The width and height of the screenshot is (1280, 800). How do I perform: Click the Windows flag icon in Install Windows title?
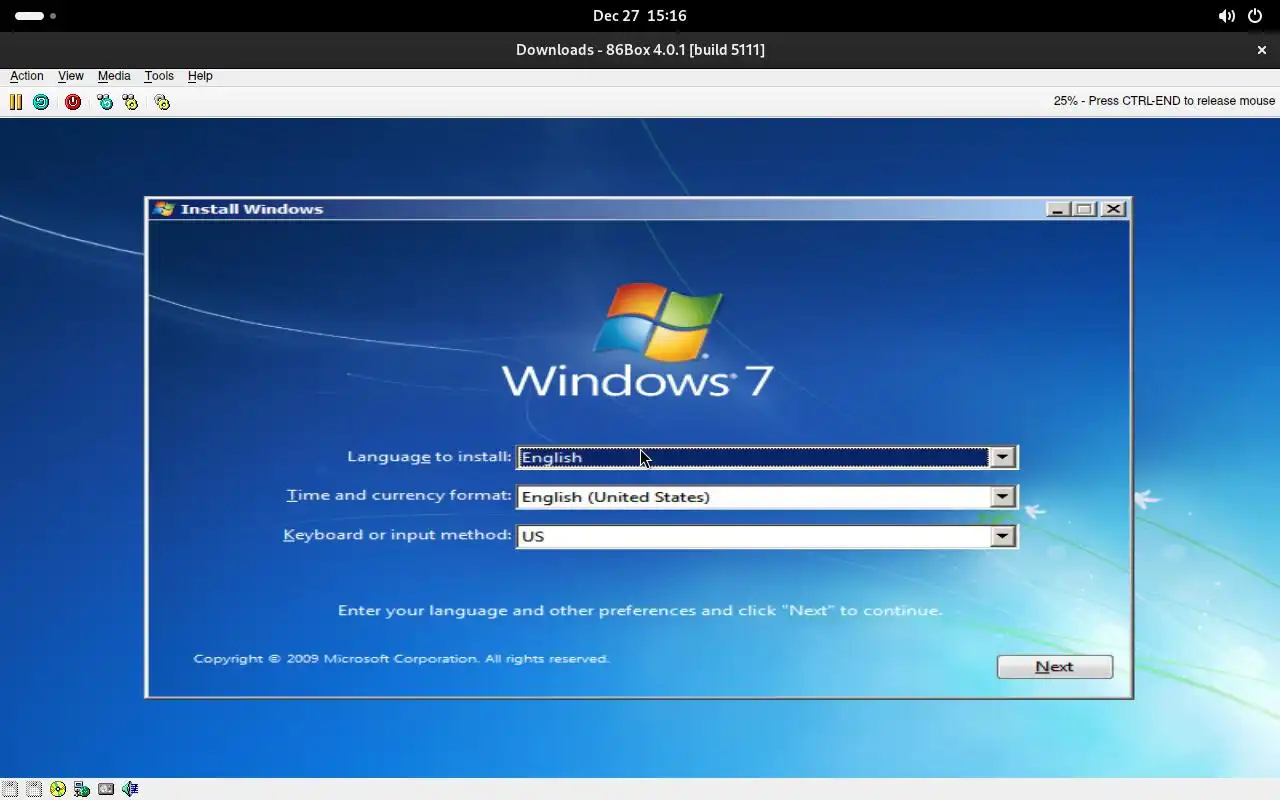164,209
